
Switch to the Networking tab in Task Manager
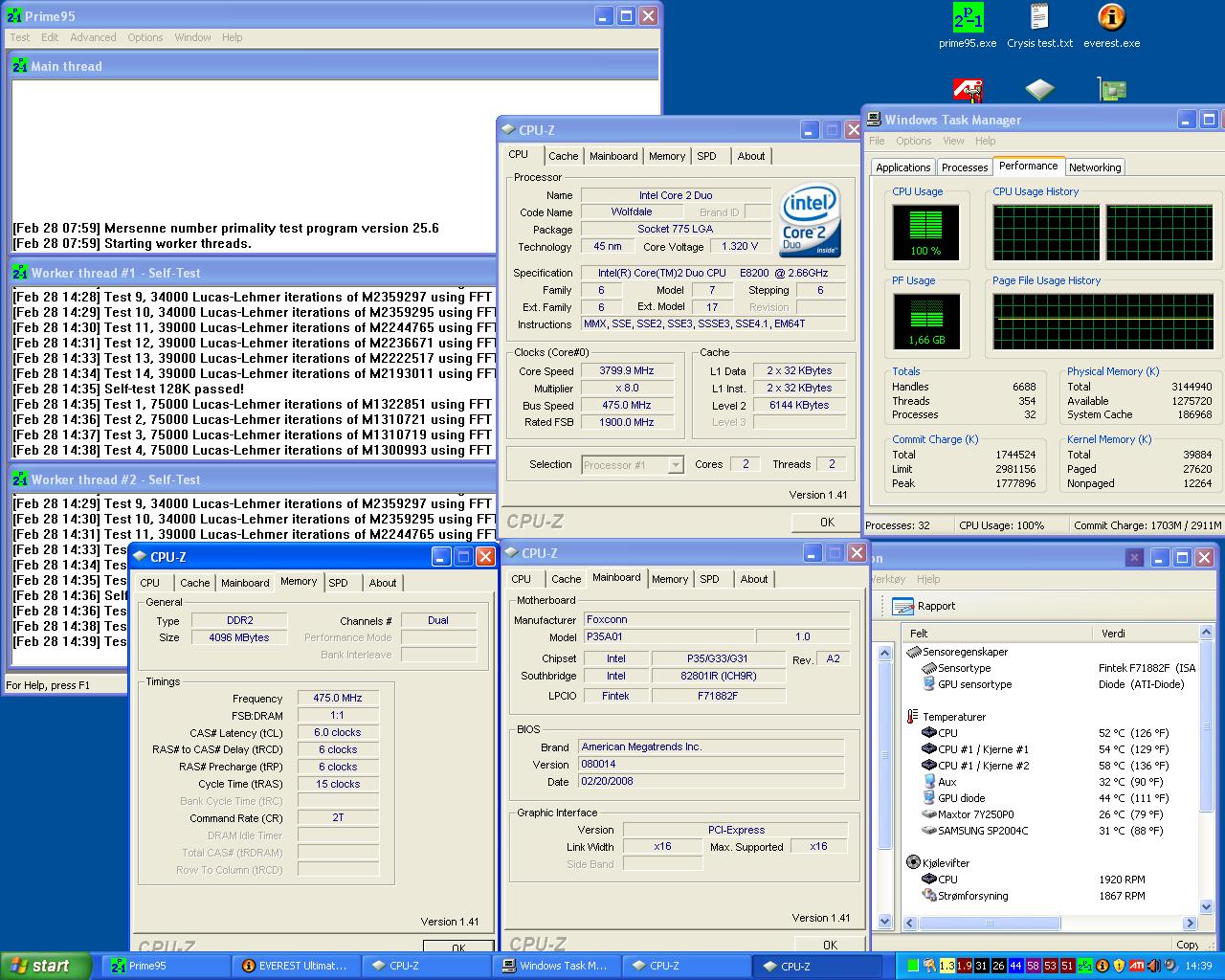(1095, 167)
